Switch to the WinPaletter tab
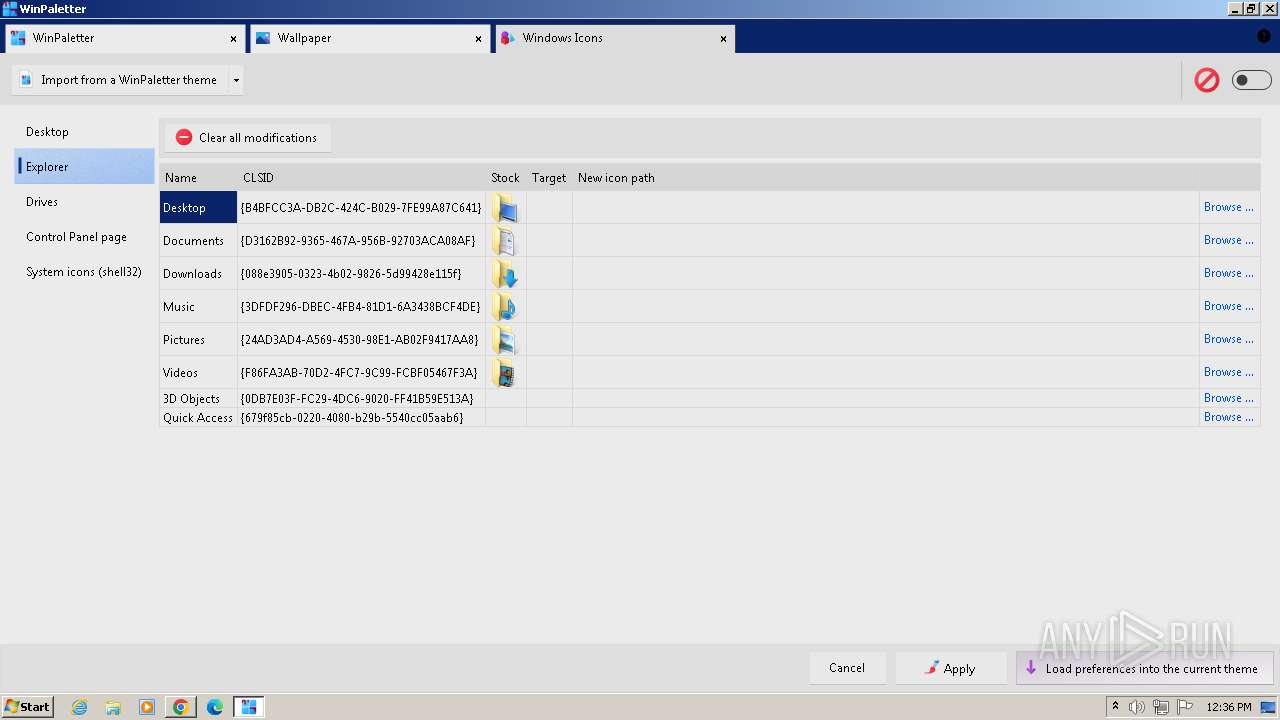 pyautogui.click(x=123, y=38)
